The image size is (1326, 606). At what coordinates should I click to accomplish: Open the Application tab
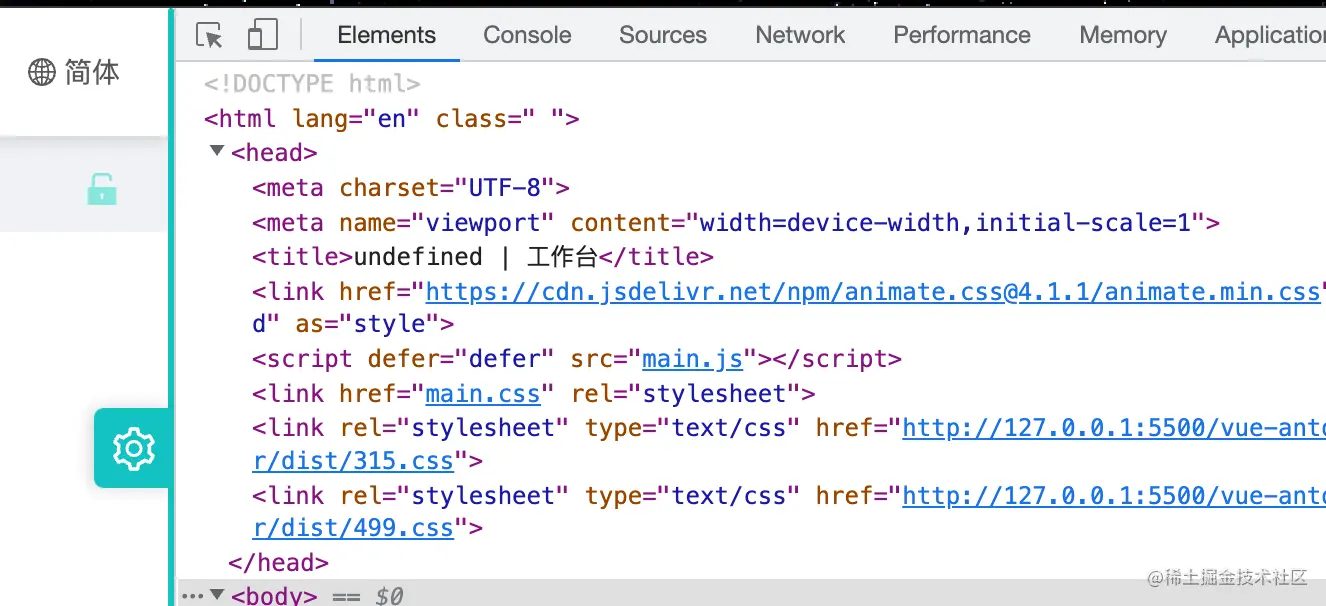click(1270, 35)
